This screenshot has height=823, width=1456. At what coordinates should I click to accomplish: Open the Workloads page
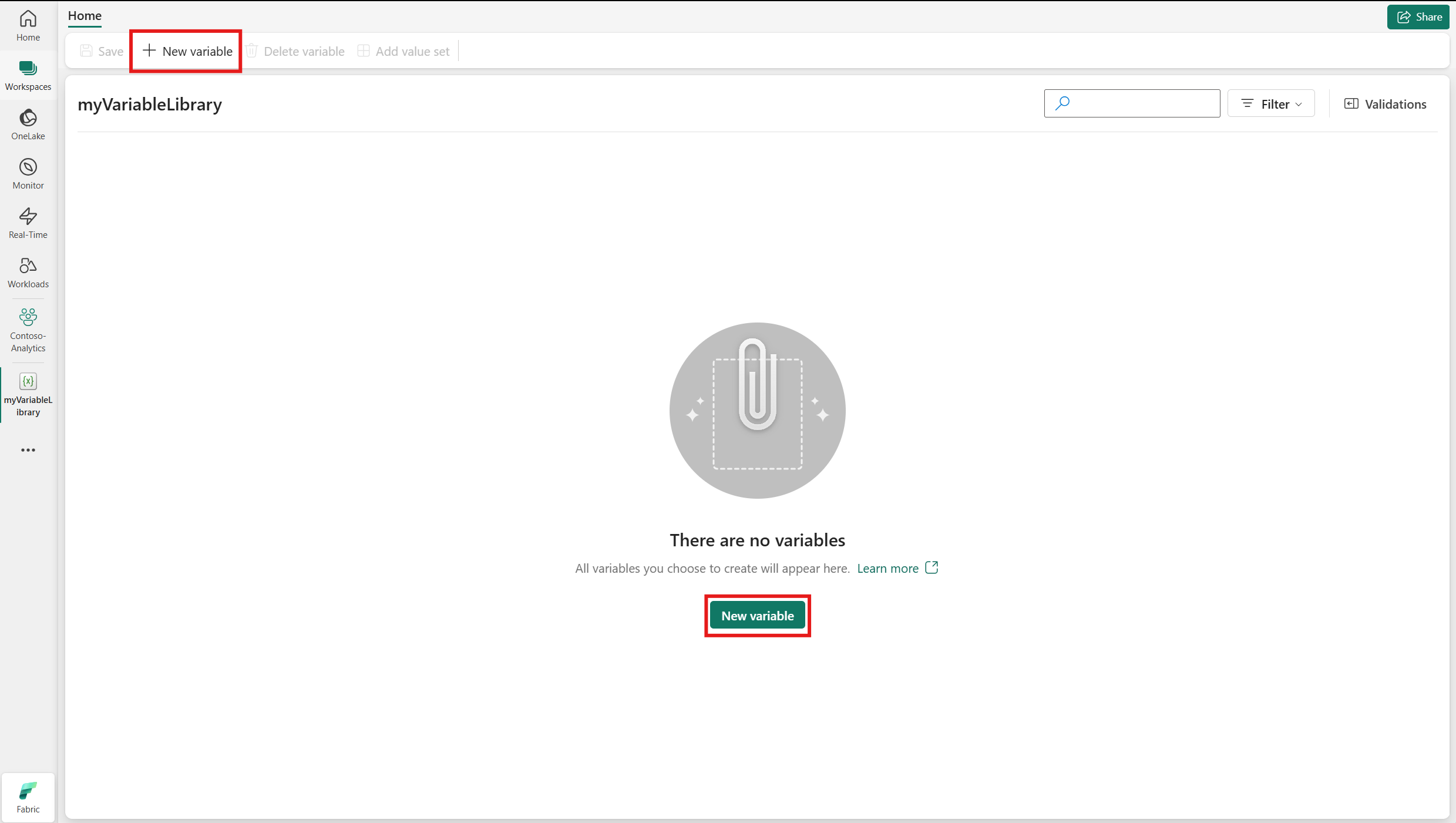[28, 273]
